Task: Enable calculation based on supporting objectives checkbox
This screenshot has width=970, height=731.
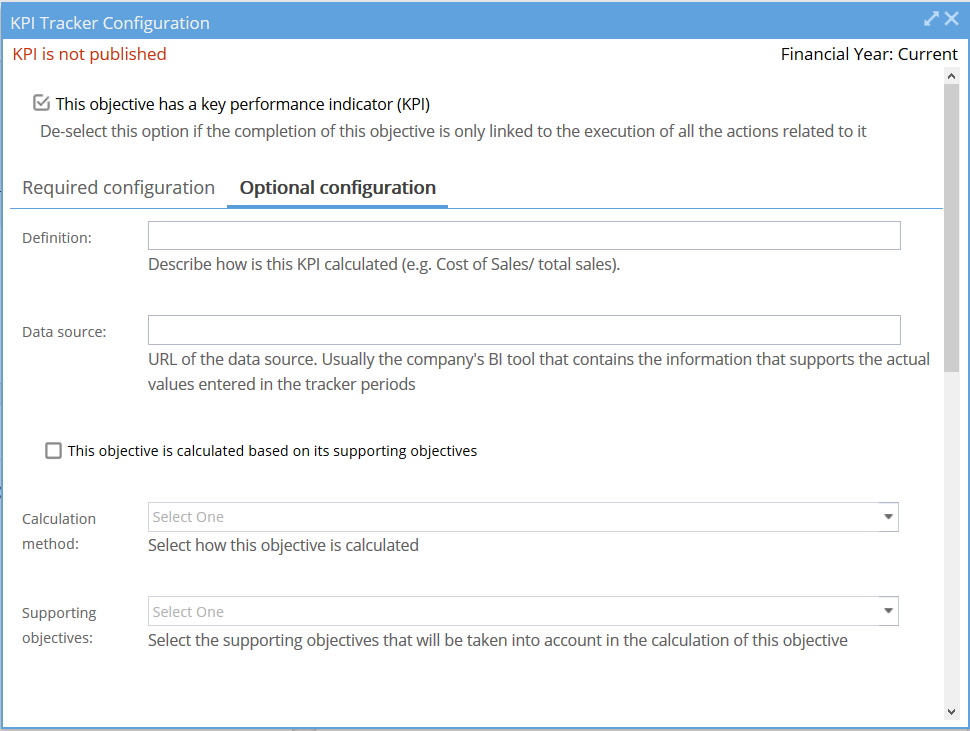Action: [x=54, y=451]
